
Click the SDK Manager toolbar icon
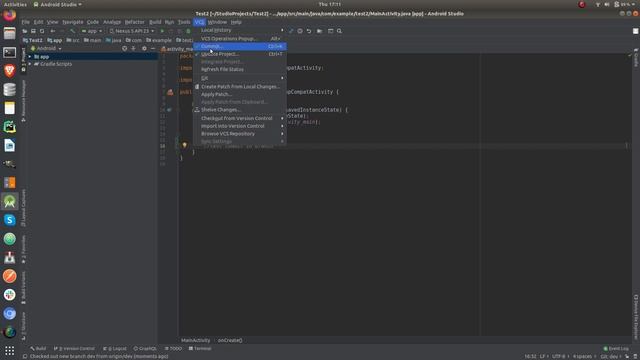(x=331, y=31)
